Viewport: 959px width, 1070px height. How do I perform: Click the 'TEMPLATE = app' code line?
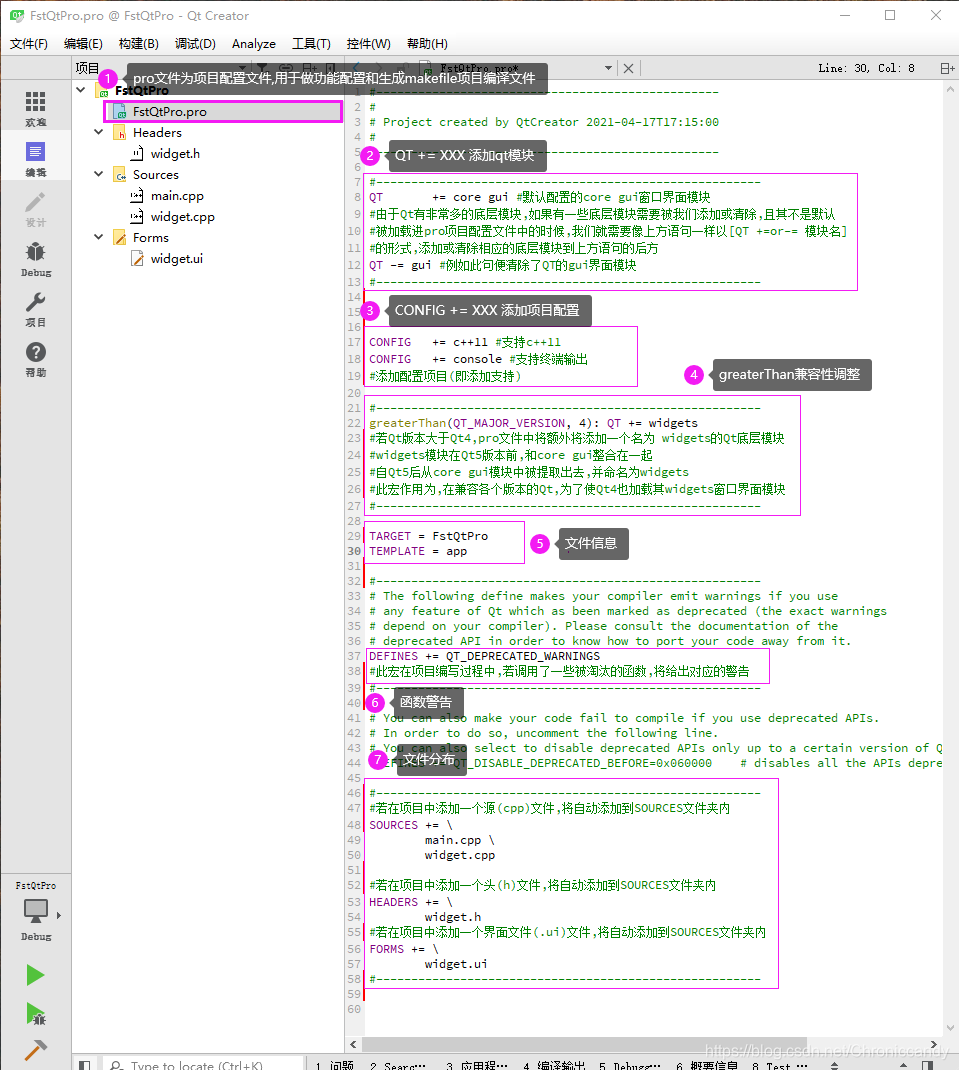[x=418, y=551]
